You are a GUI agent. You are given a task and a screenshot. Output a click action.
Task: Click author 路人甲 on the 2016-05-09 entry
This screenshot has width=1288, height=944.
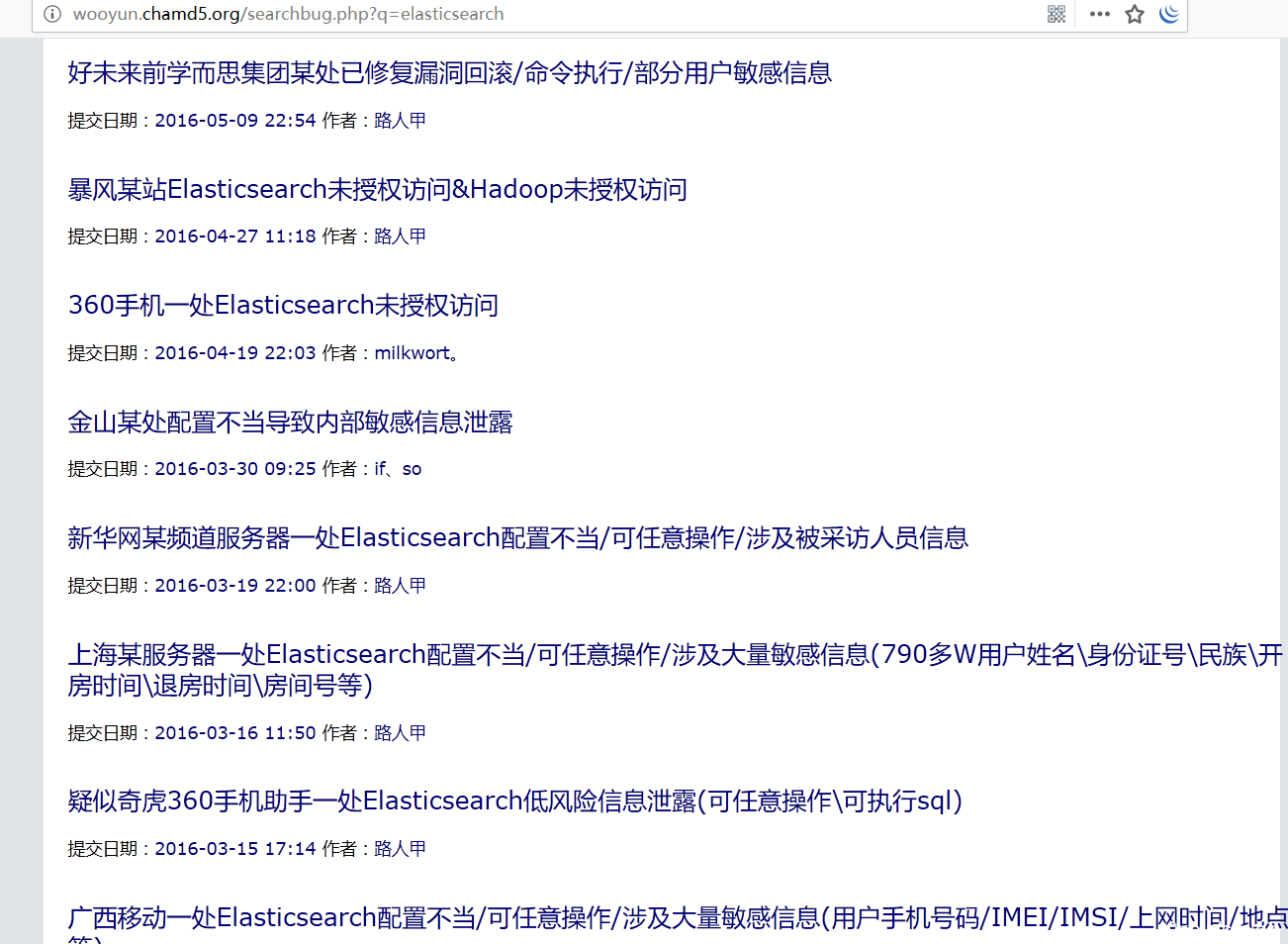pyautogui.click(x=400, y=121)
